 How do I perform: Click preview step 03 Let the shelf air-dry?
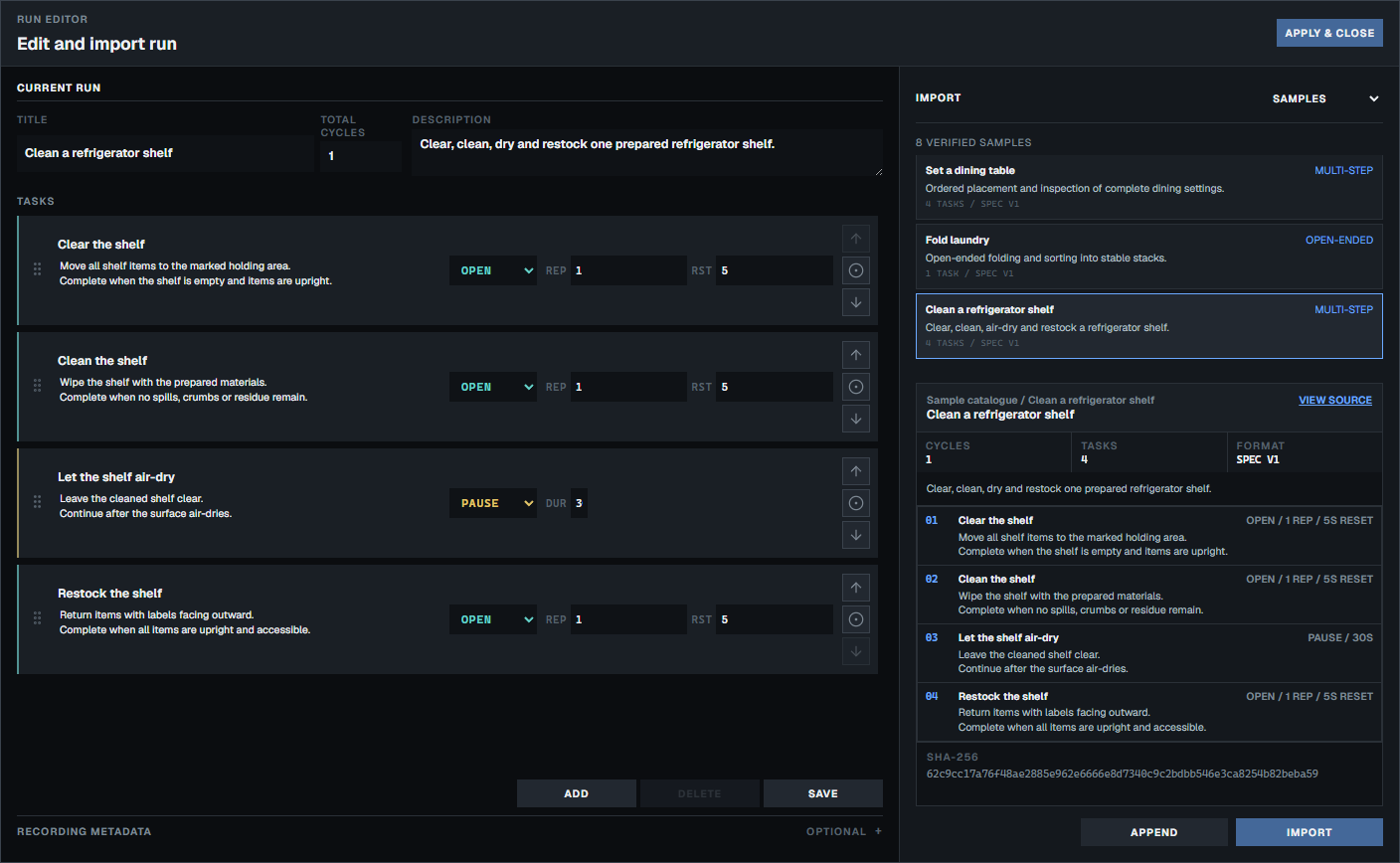[1149, 653]
